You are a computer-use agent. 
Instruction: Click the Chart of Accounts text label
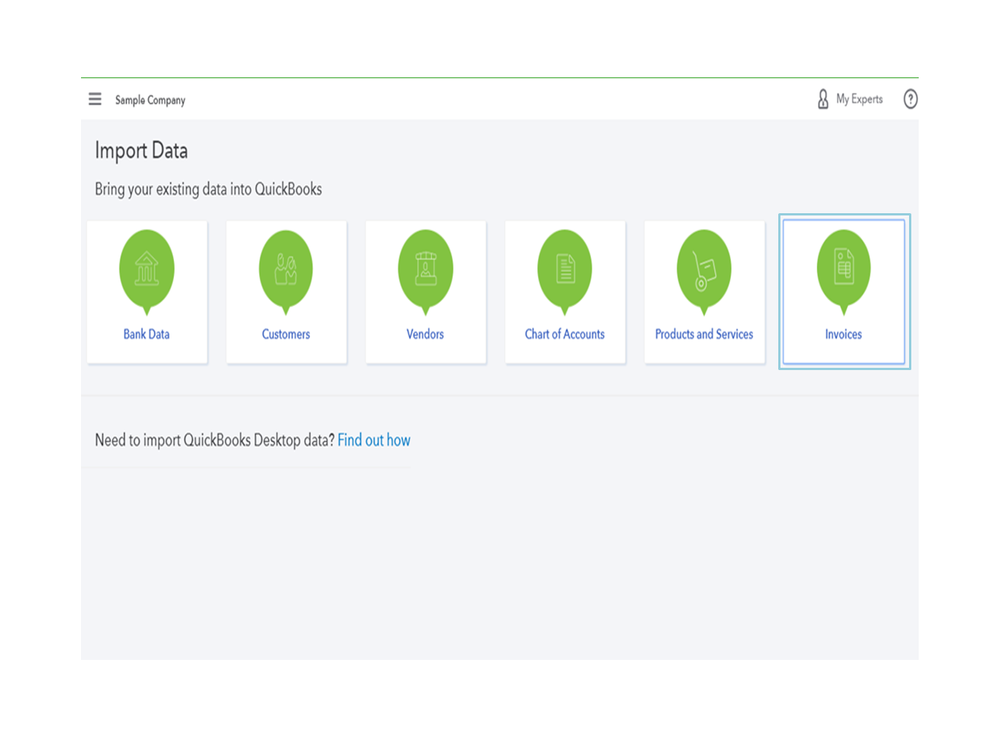click(x=565, y=334)
